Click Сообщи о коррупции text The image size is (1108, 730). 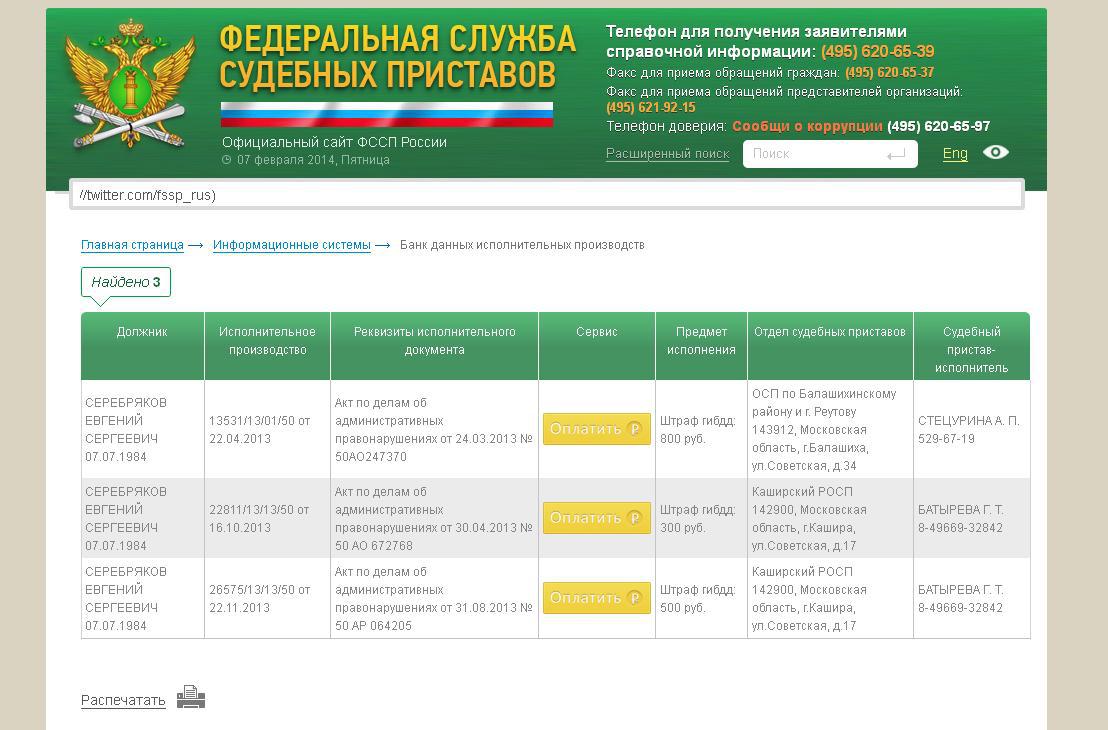pyautogui.click(x=807, y=126)
